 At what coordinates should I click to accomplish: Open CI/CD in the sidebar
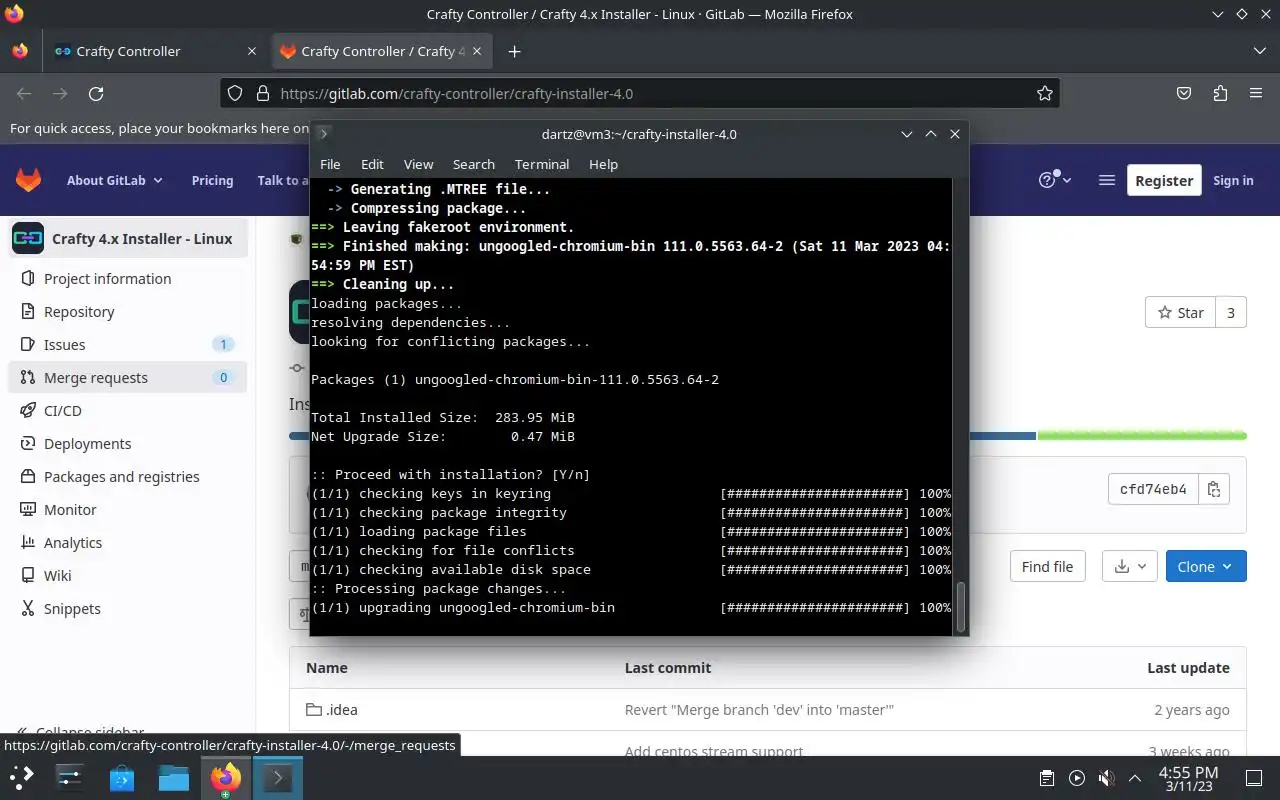[x=127, y=410]
